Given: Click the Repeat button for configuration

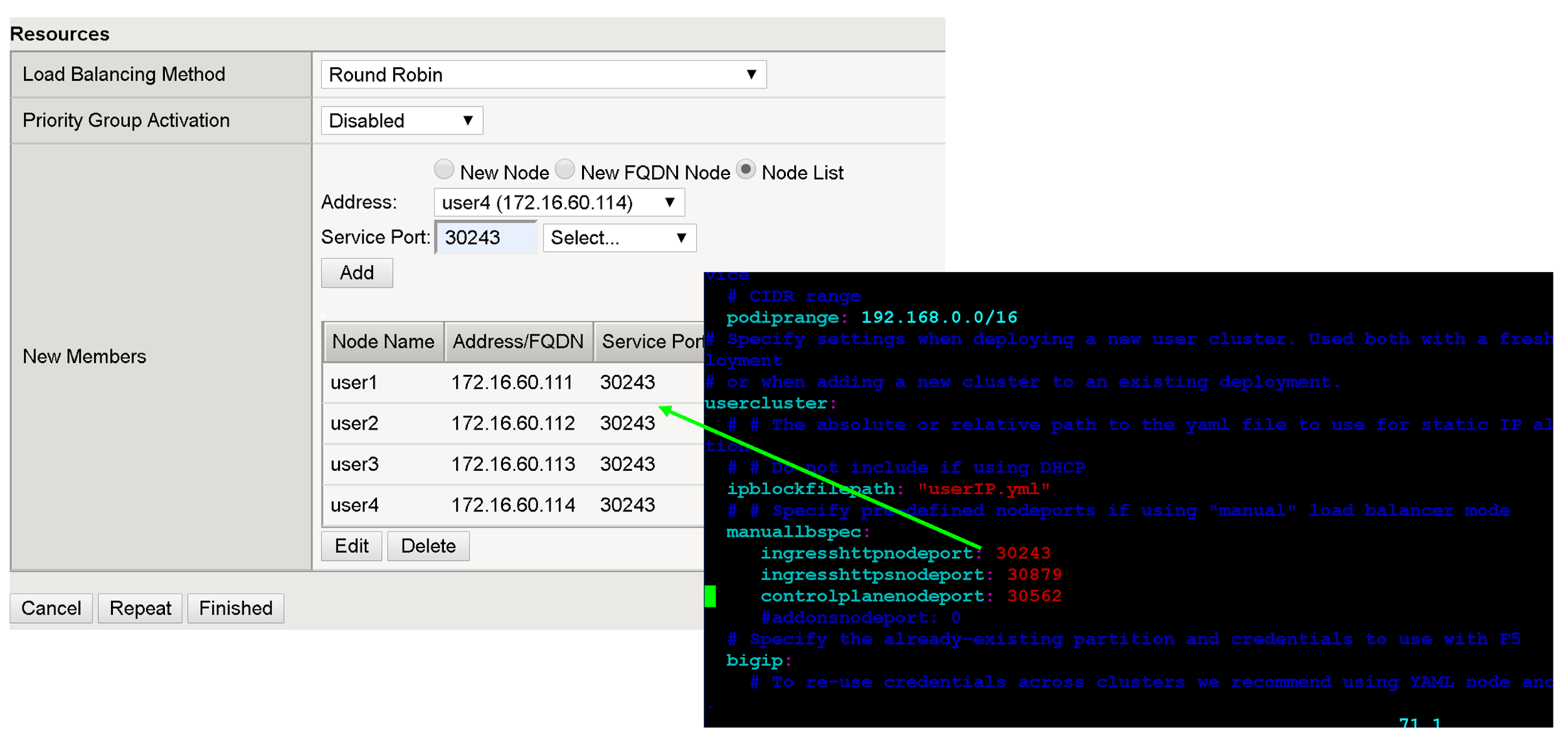Looking at the screenshot, I should click(141, 608).
